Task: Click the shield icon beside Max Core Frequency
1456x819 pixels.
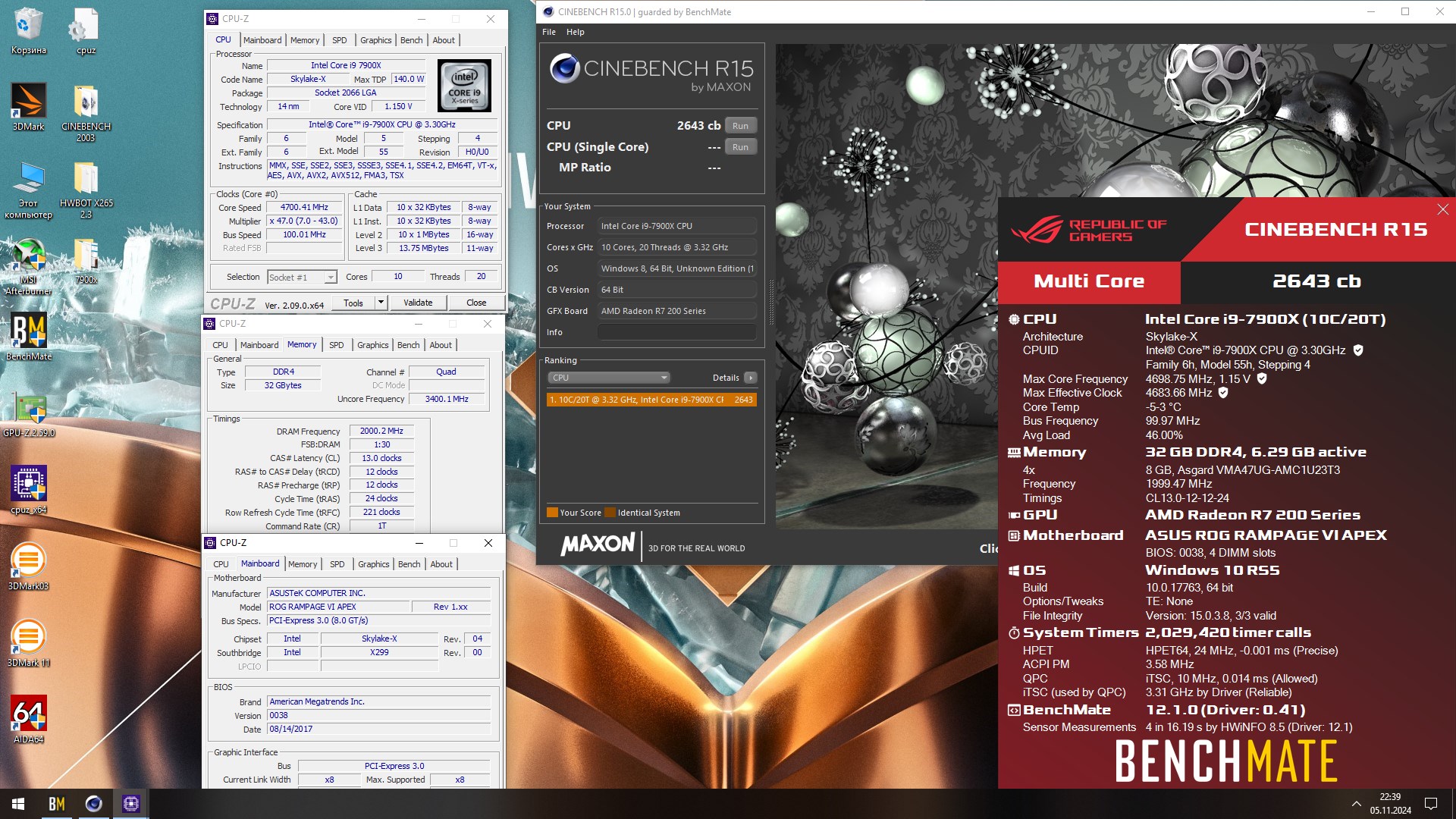Action: [x=1262, y=378]
